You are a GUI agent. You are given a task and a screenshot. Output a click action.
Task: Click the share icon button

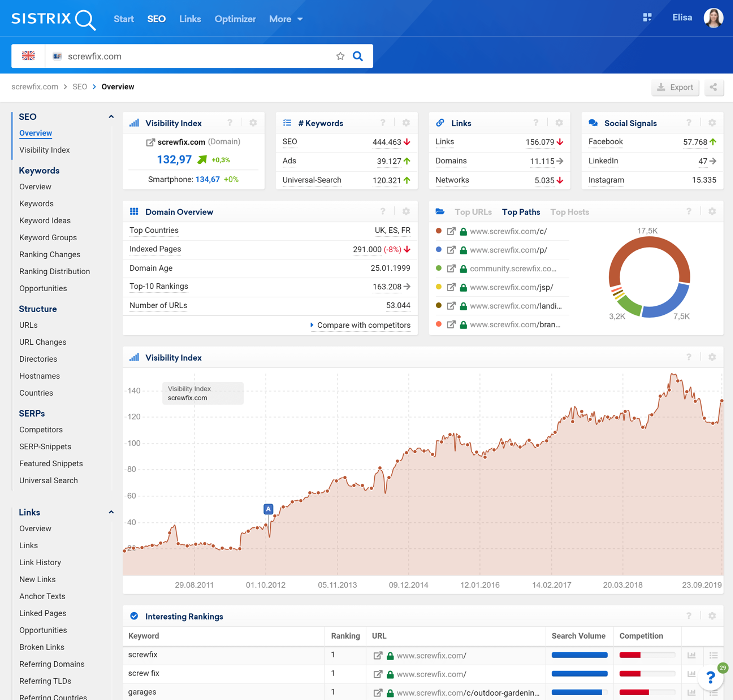point(713,87)
